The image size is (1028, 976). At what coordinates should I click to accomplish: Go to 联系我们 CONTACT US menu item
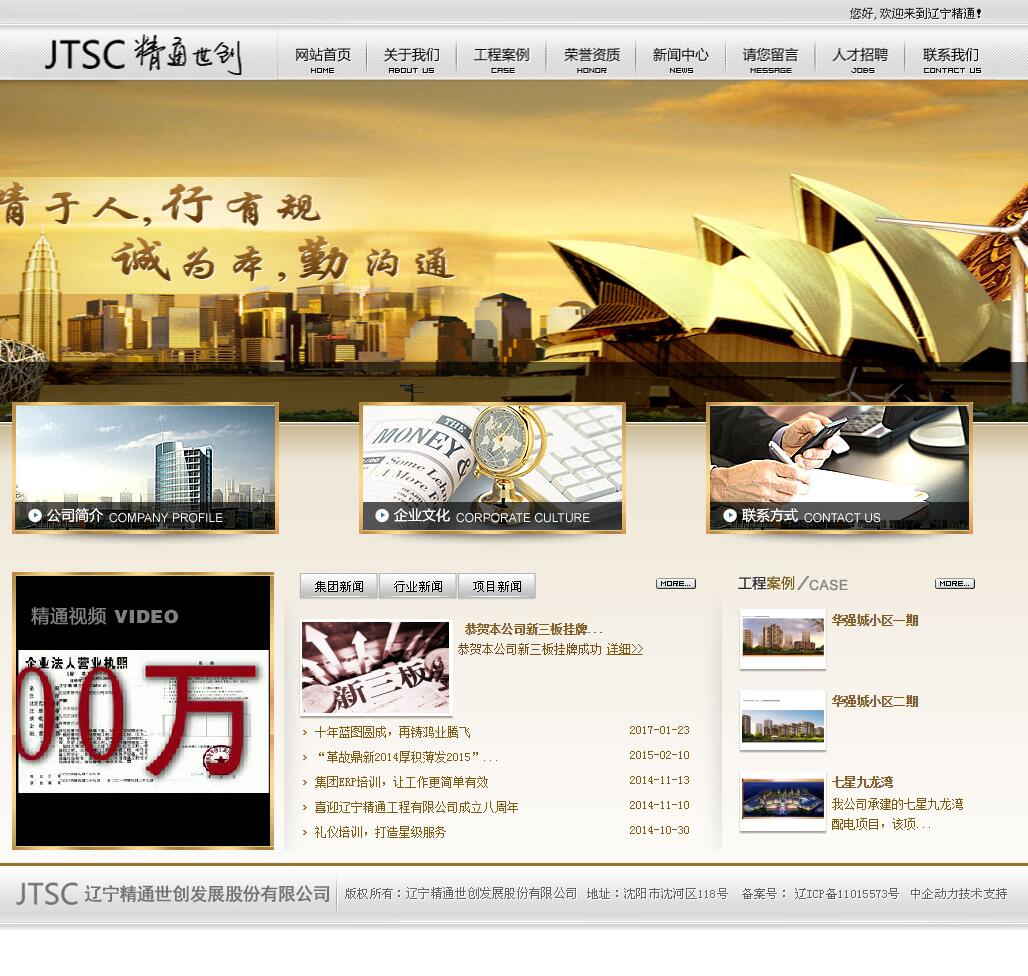[951, 60]
